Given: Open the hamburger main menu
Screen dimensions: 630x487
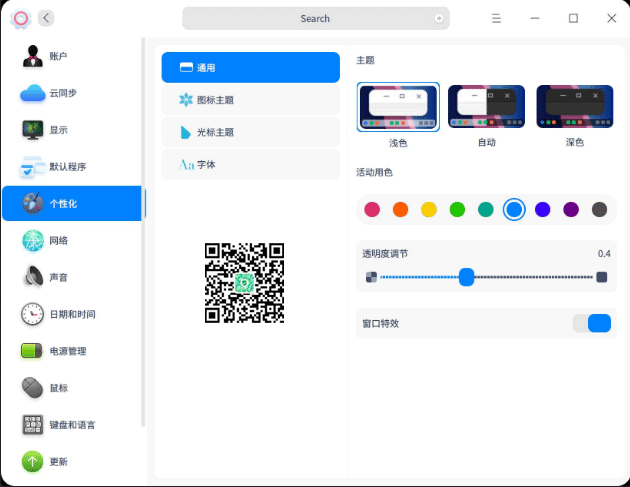Looking at the screenshot, I should pyautogui.click(x=496, y=18).
